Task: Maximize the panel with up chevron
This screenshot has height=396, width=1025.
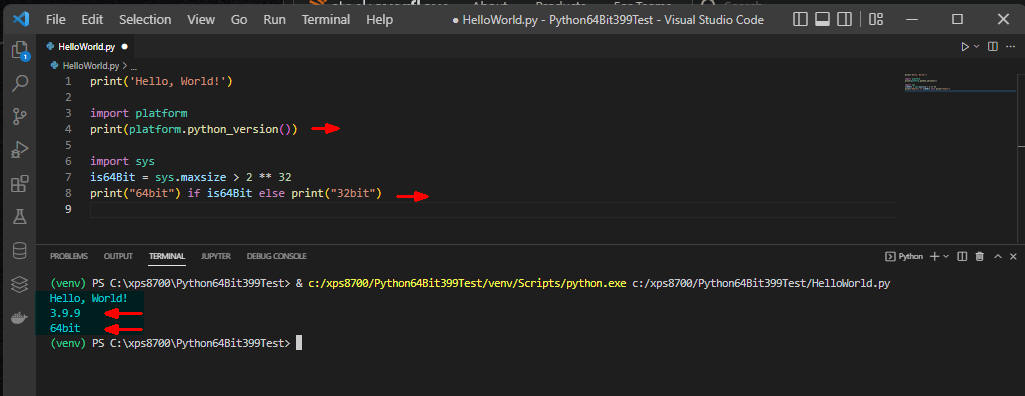Action: coord(998,256)
